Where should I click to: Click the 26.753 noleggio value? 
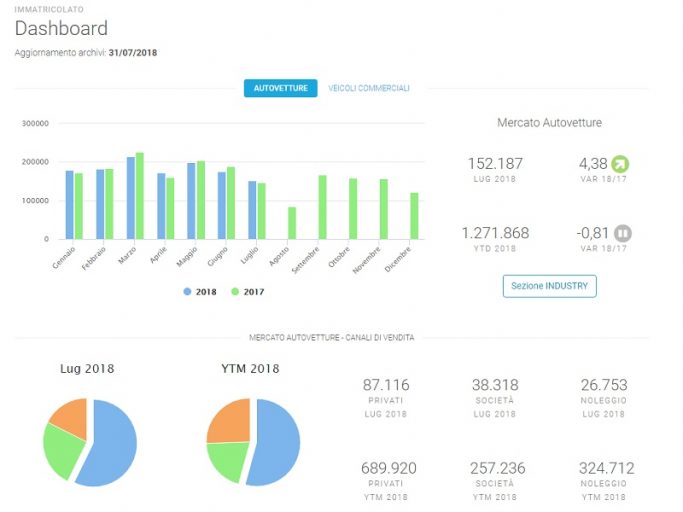click(x=604, y=385)
